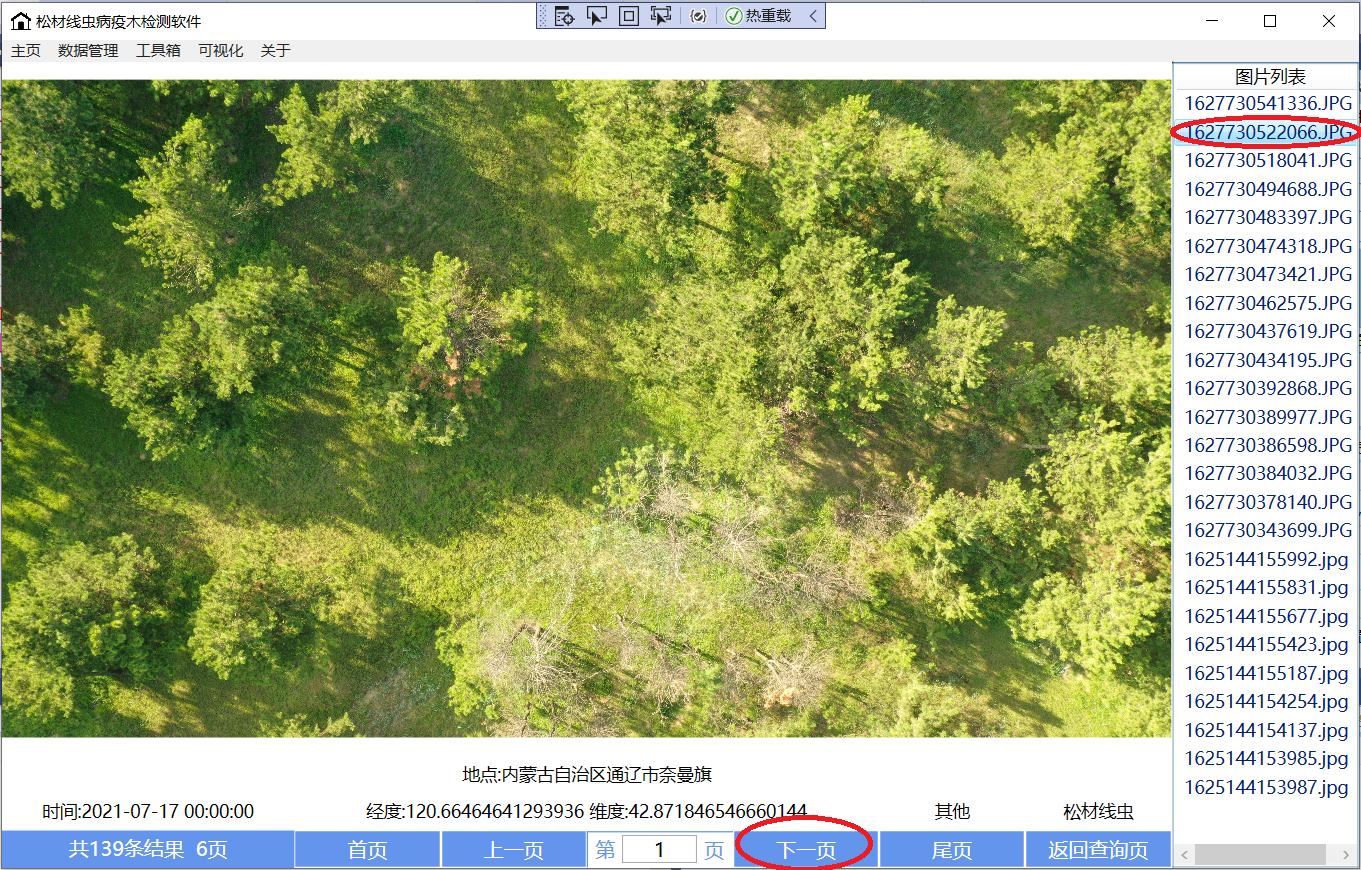Select 1627730474318.JPG in image list
The height and width of the screenshot is (870, 1361).
point(1267,246)
